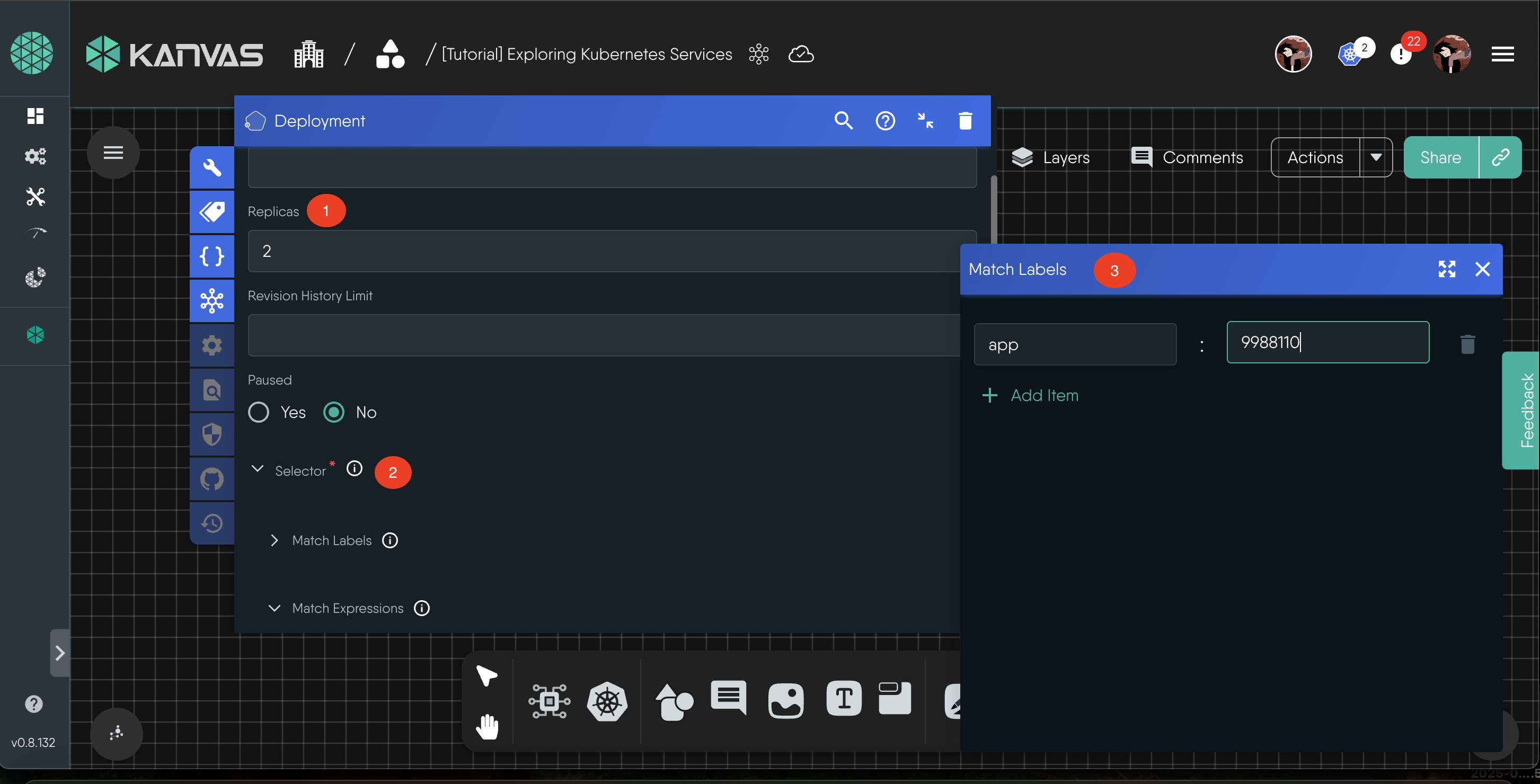Viewport: 1540px width, 784px height.
Task: Collapse the Selector section
Action: 257,469
